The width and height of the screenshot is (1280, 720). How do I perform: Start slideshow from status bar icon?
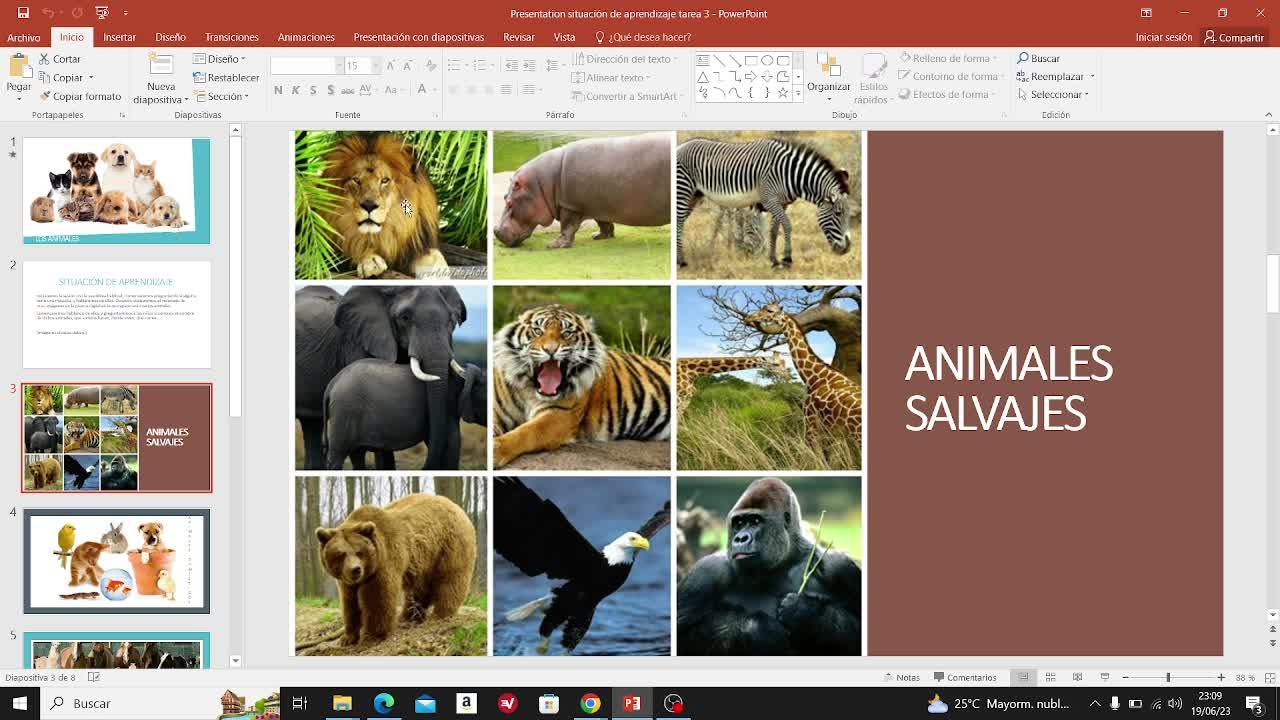pos(1105,677)
